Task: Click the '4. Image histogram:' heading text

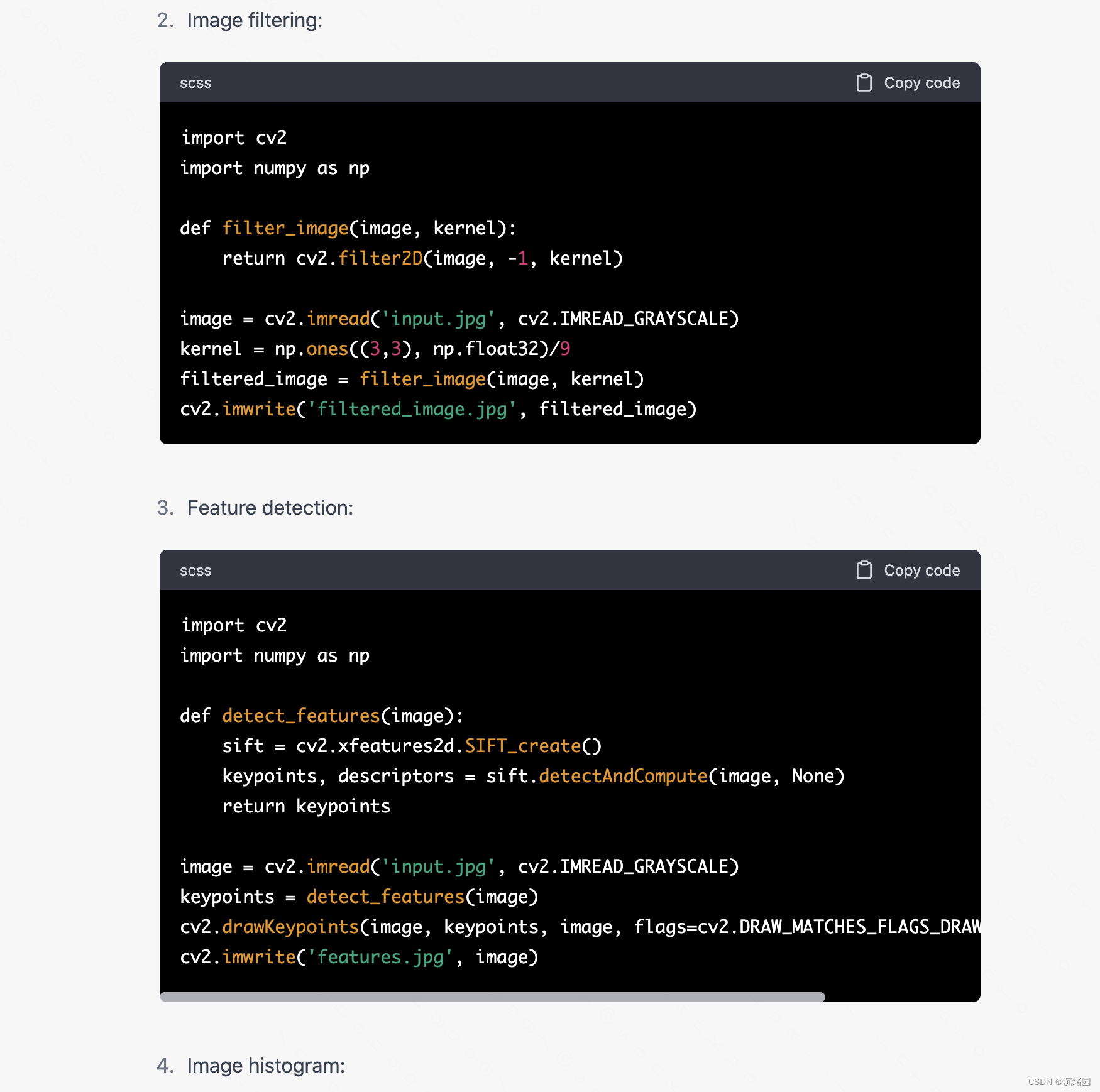Action: tap(251, 1066)
